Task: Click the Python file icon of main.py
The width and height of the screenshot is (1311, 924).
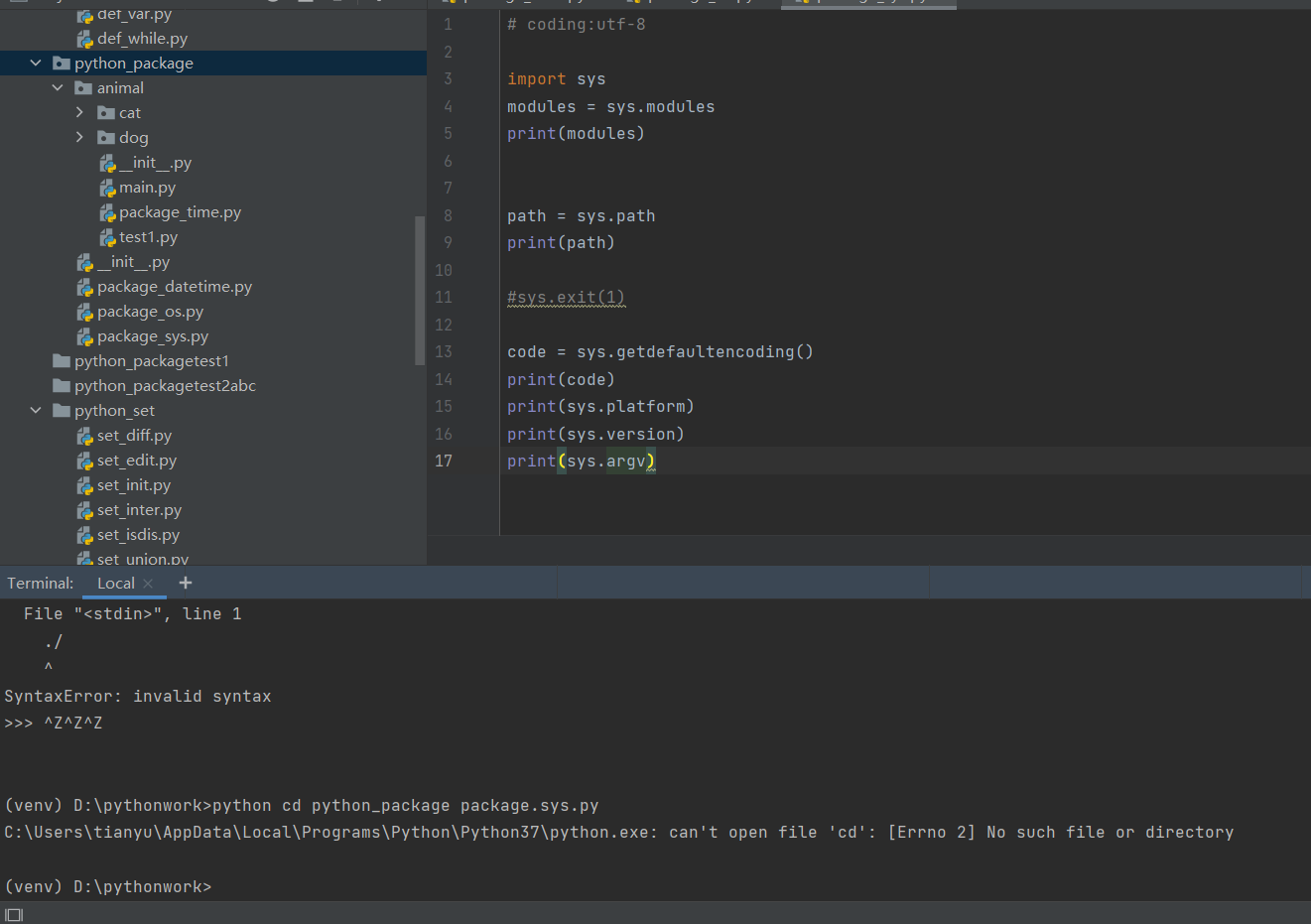Action: tap(107, 188)
